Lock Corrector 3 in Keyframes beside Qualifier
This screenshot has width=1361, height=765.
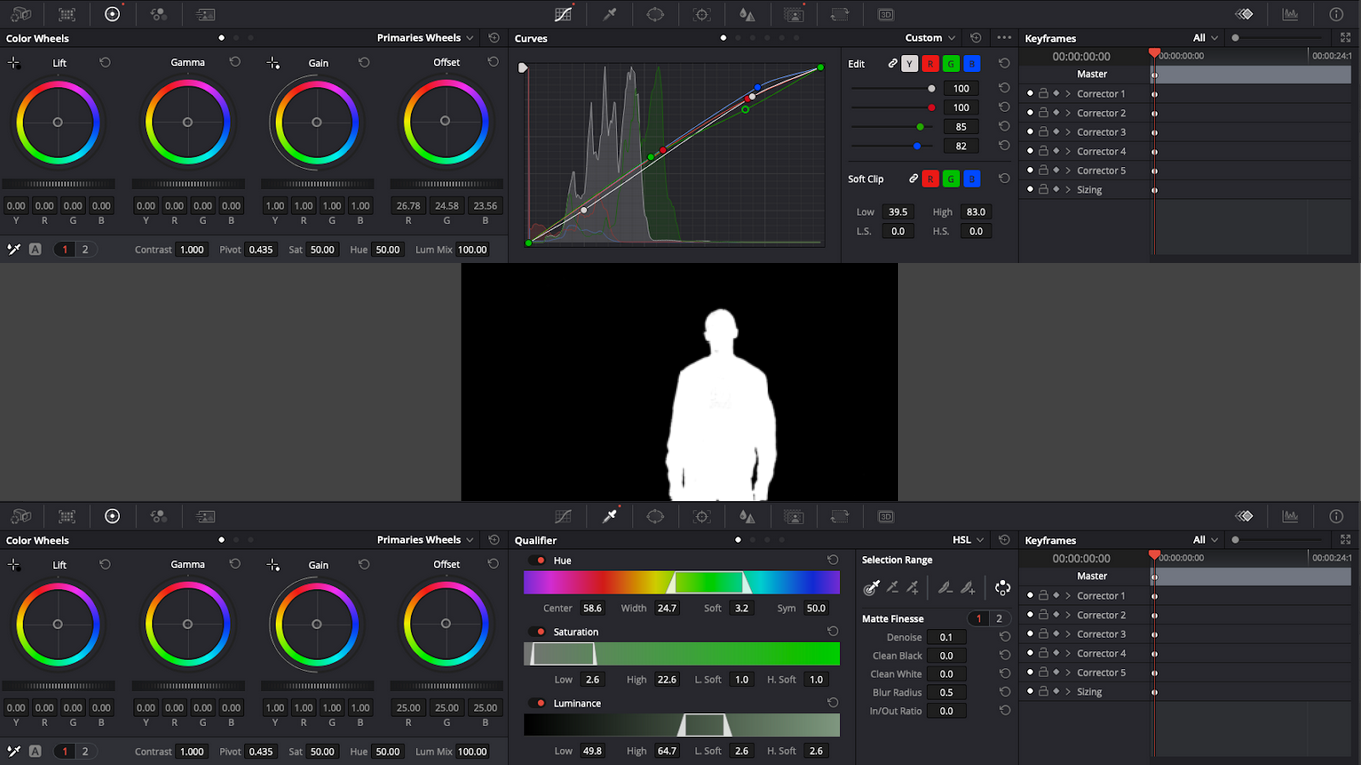tap(1043, 634)
